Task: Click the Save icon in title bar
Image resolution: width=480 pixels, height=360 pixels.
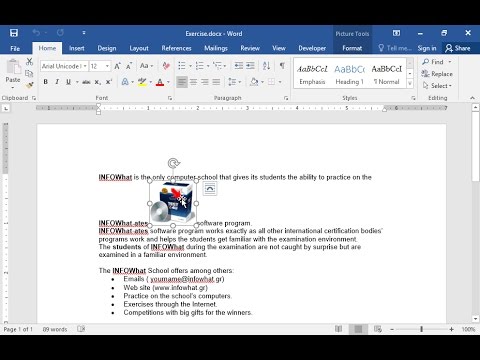Action: [14, 33]
